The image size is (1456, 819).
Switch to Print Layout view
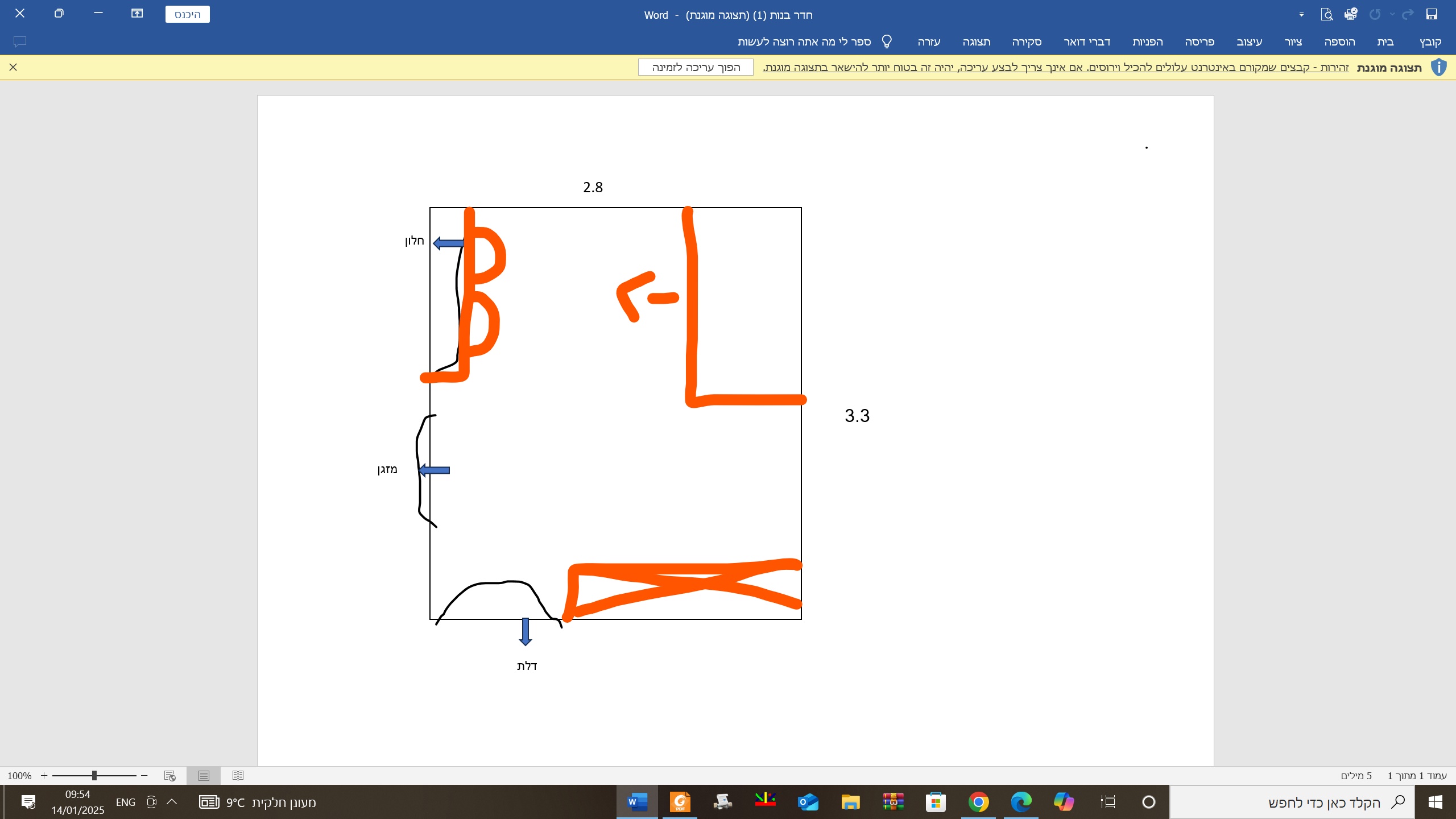click(204, 775)
